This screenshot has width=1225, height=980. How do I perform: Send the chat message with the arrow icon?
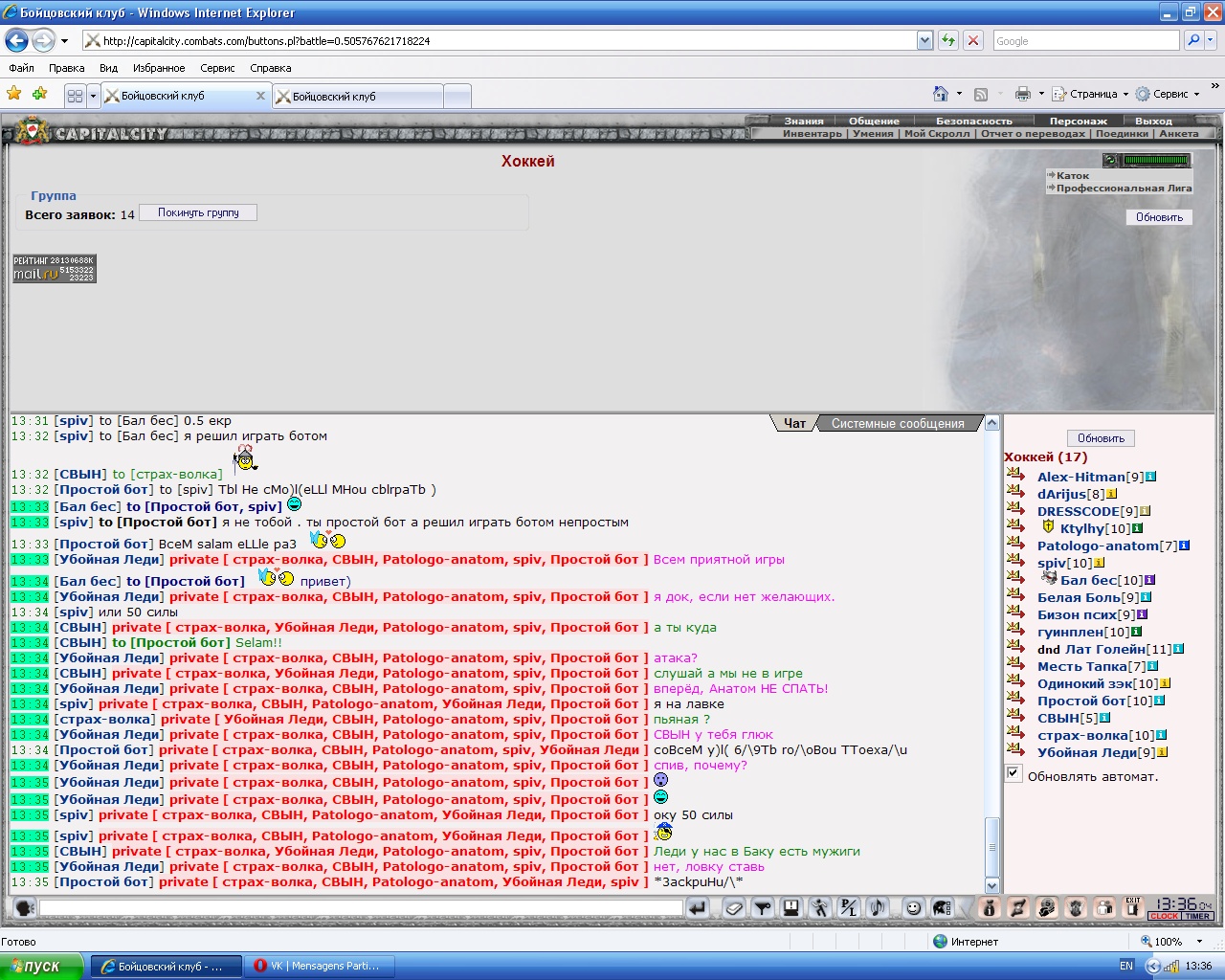698,908
